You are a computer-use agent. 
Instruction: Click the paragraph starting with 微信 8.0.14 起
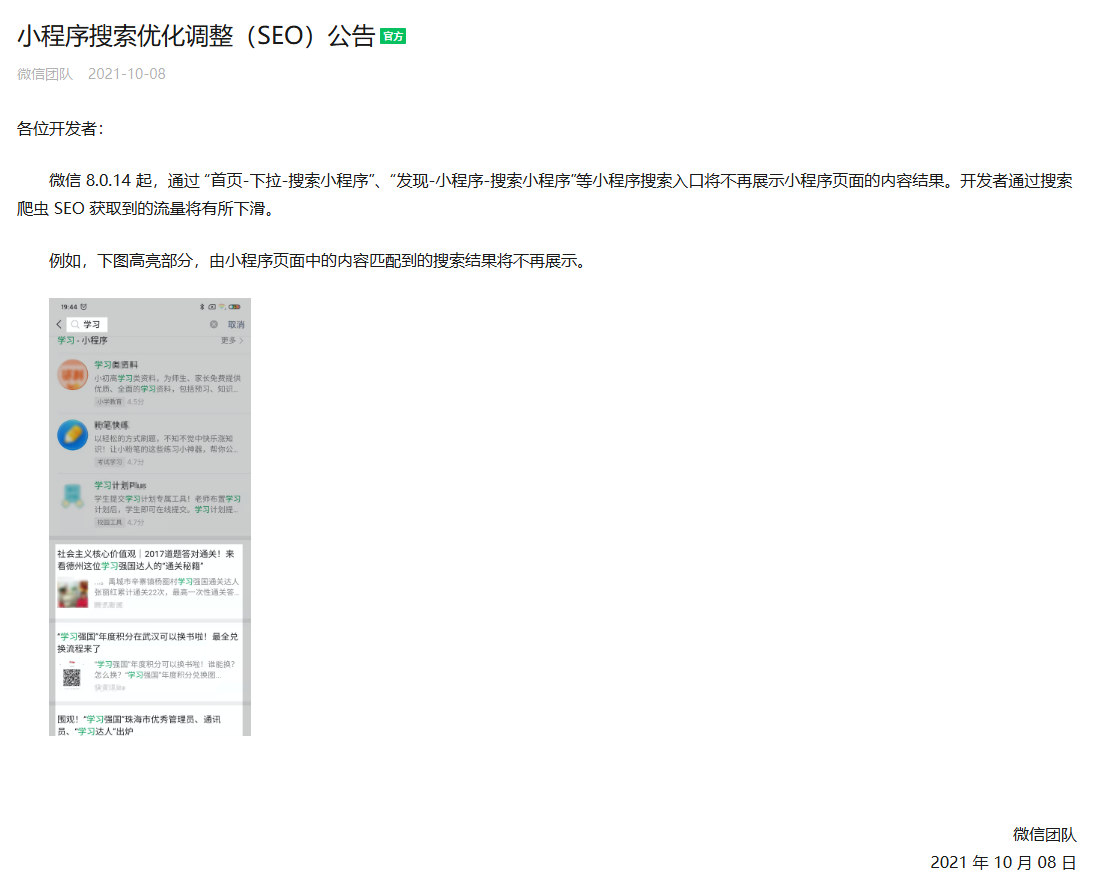[545, 195]
